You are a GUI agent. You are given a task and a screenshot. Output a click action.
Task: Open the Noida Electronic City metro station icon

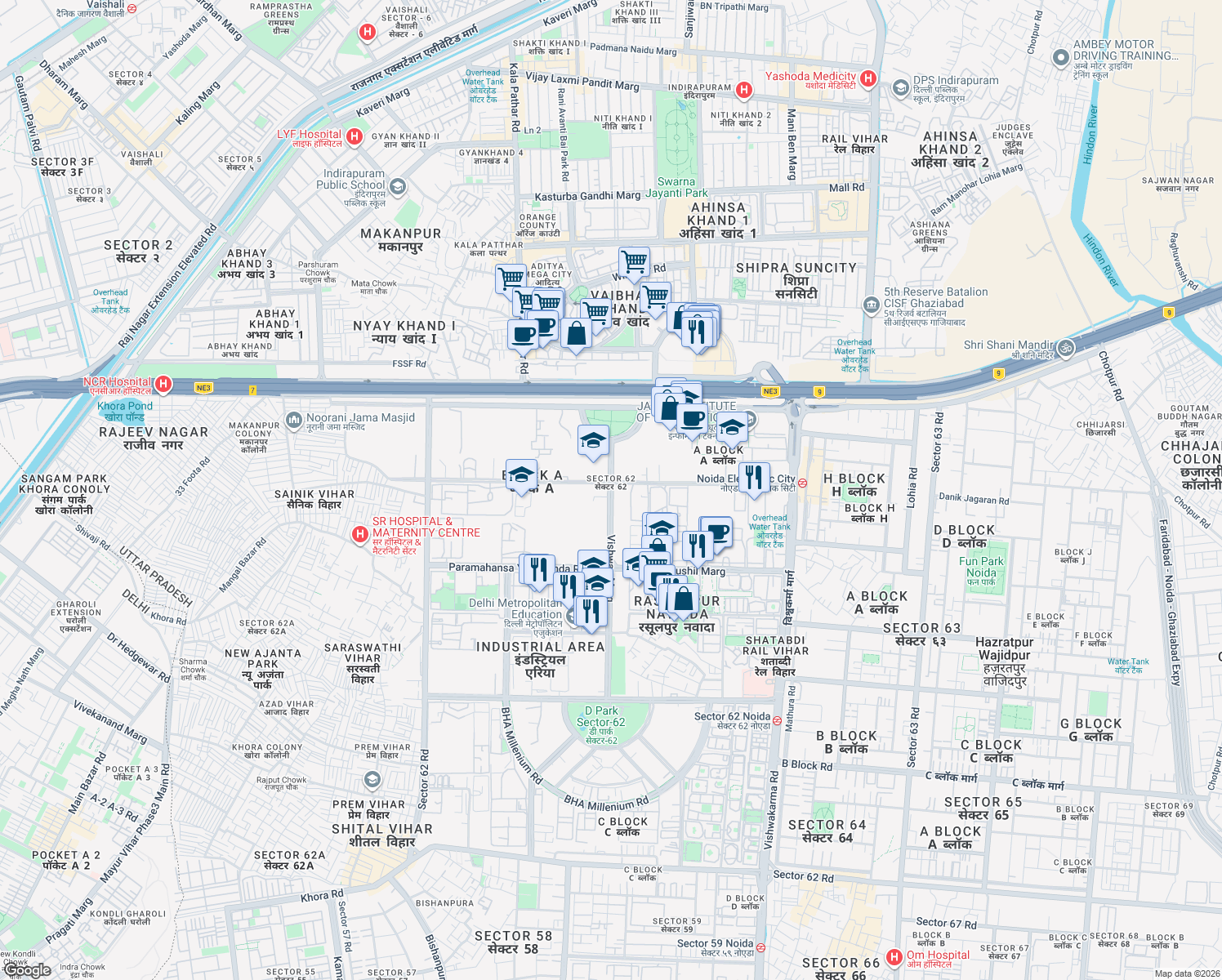click(805, 483)
